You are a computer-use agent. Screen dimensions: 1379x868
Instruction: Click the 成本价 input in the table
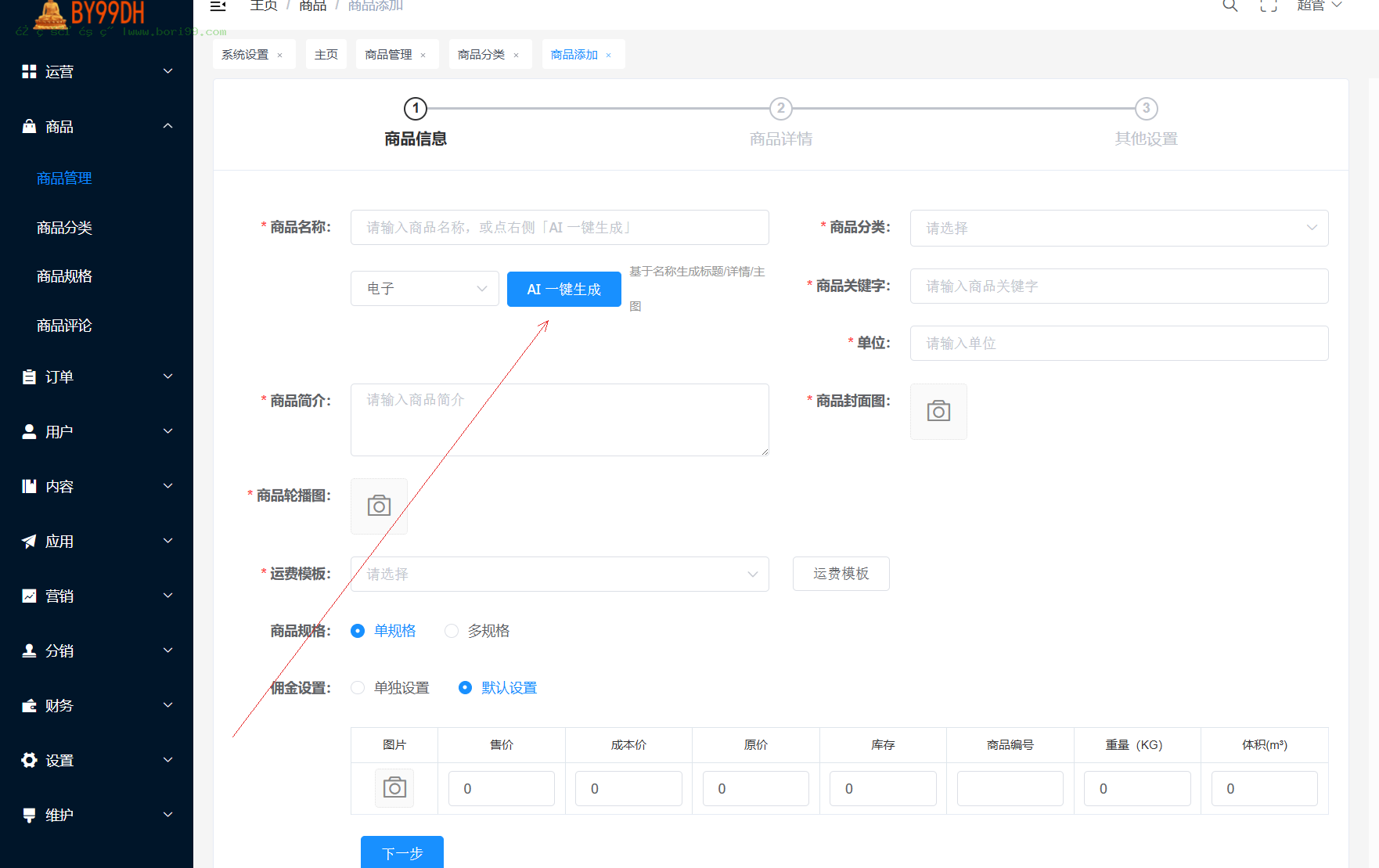pyautogui.click(x=628, y=788)
